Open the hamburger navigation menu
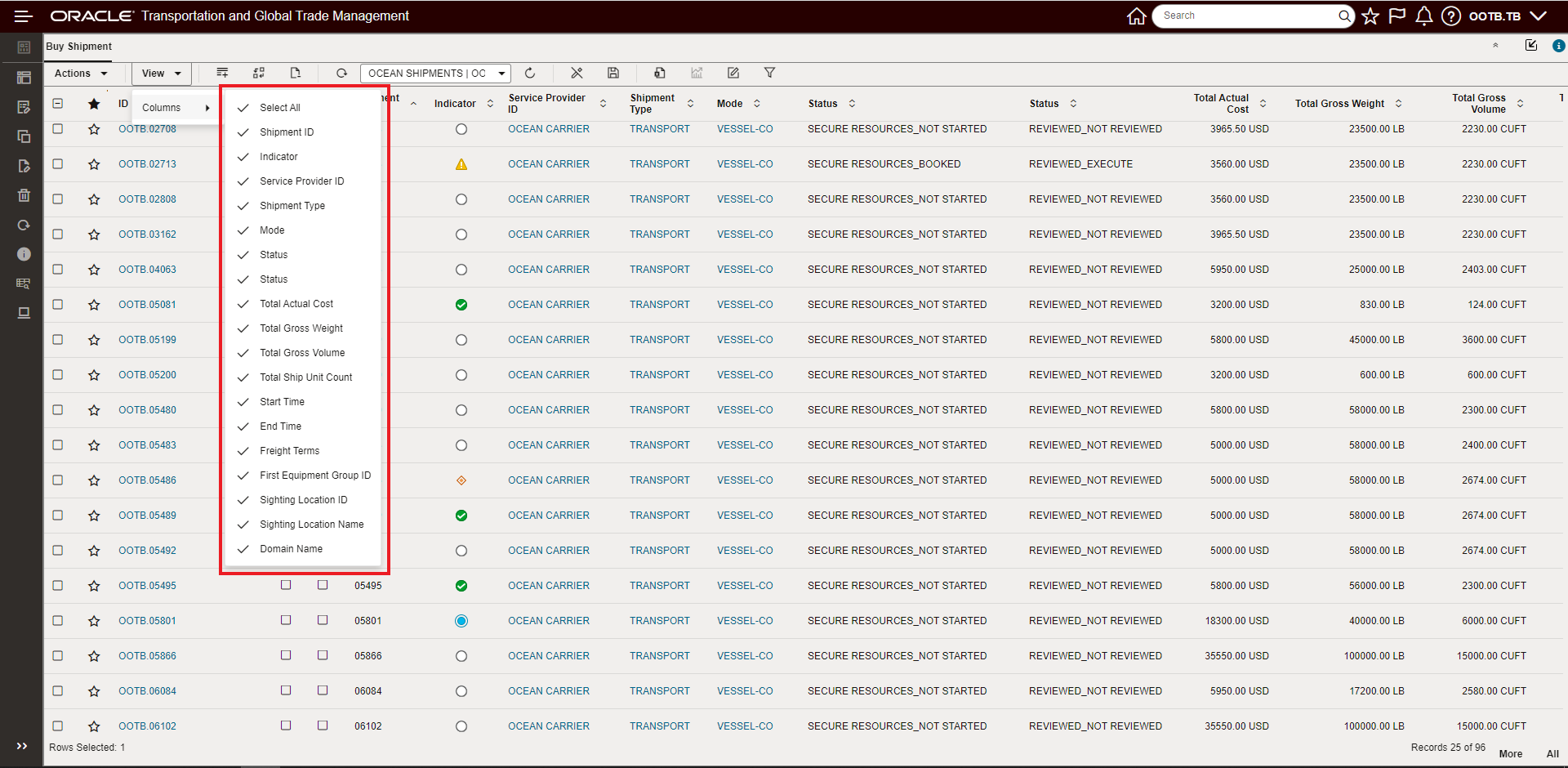Image resolution: width=1568 pixels, height=768 pixels. [x=24, y=16]
